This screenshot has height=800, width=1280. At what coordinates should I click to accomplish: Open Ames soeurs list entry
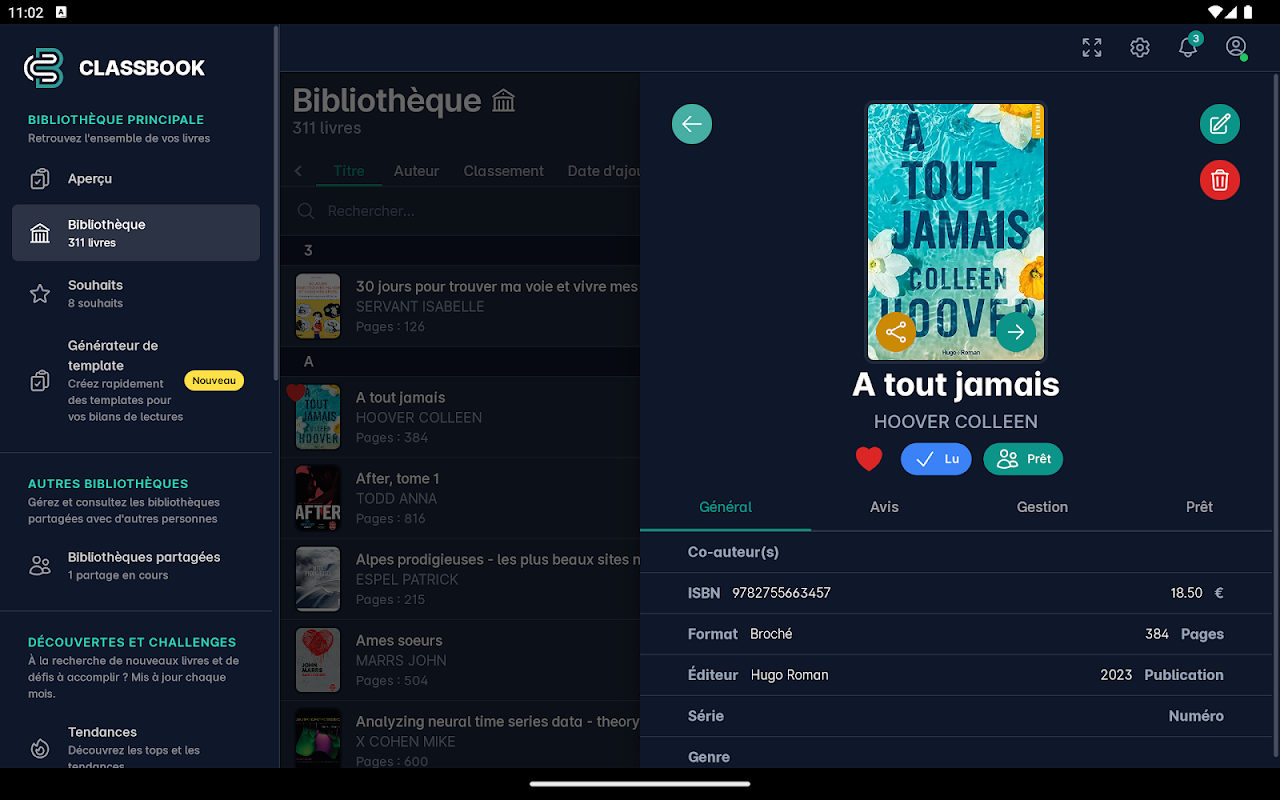tap(460, 660)
